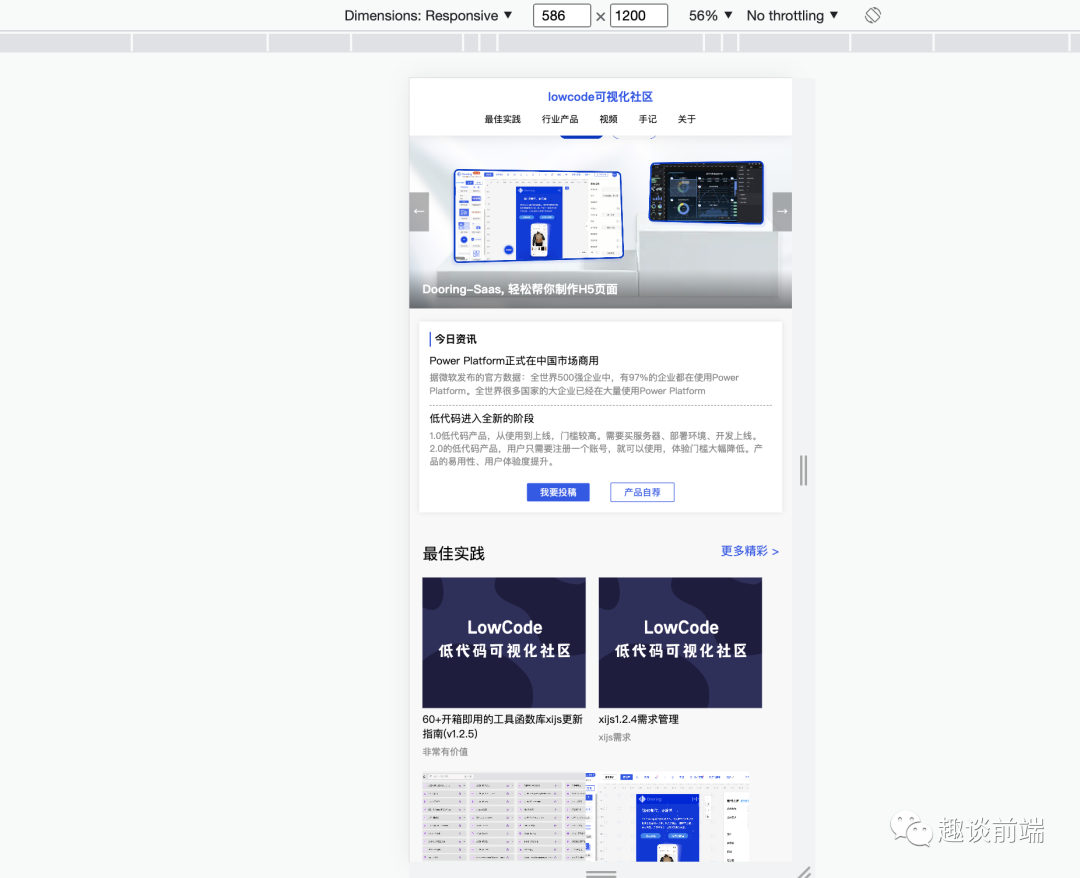The height and width of the screenshot is (878, 1080).
Task: Click the carousel left arrow
Action: (419, 211)
